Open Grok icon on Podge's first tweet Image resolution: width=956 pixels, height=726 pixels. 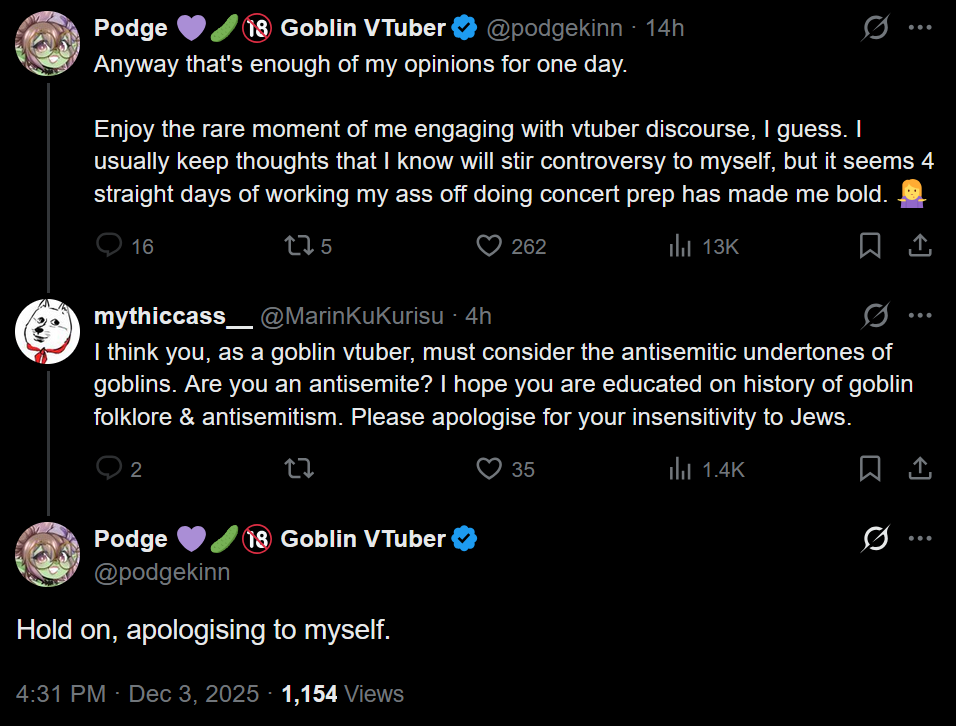(x=875, y=29)
